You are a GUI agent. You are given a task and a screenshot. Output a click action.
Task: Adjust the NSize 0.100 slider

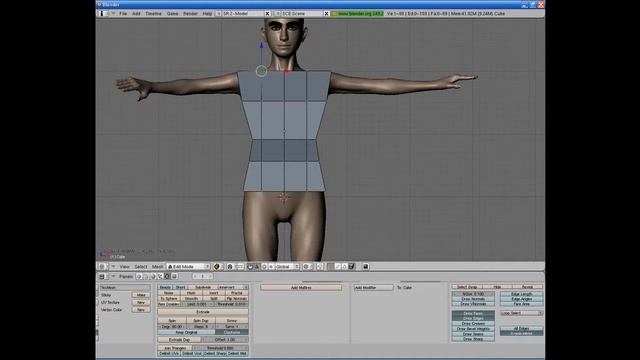[x=473, y=294]
